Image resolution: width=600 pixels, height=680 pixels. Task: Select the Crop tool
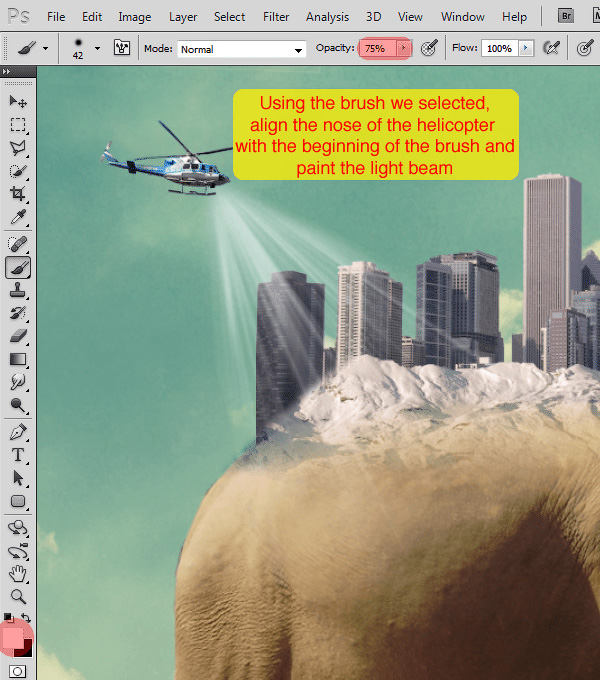(x=18, y=194)
